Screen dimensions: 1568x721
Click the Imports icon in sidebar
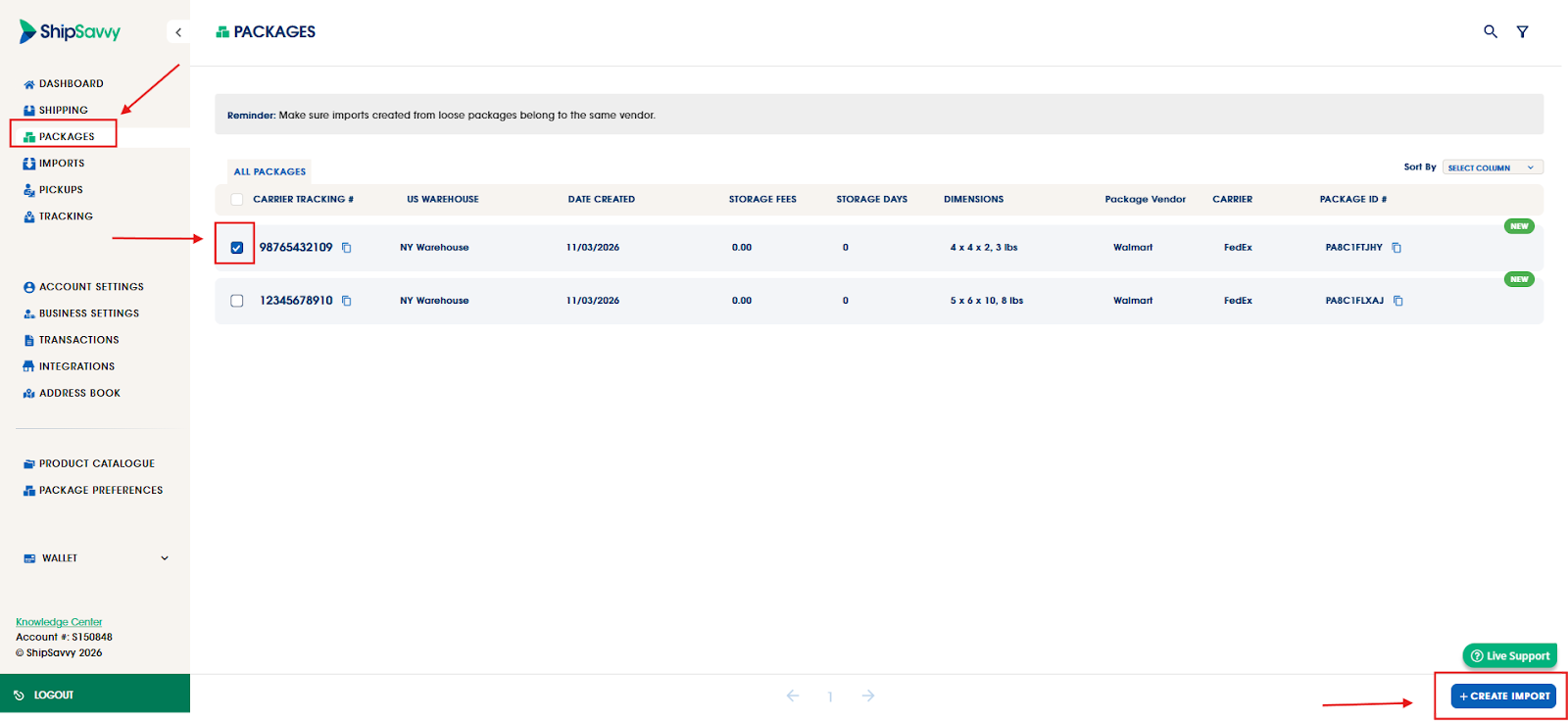29,164
